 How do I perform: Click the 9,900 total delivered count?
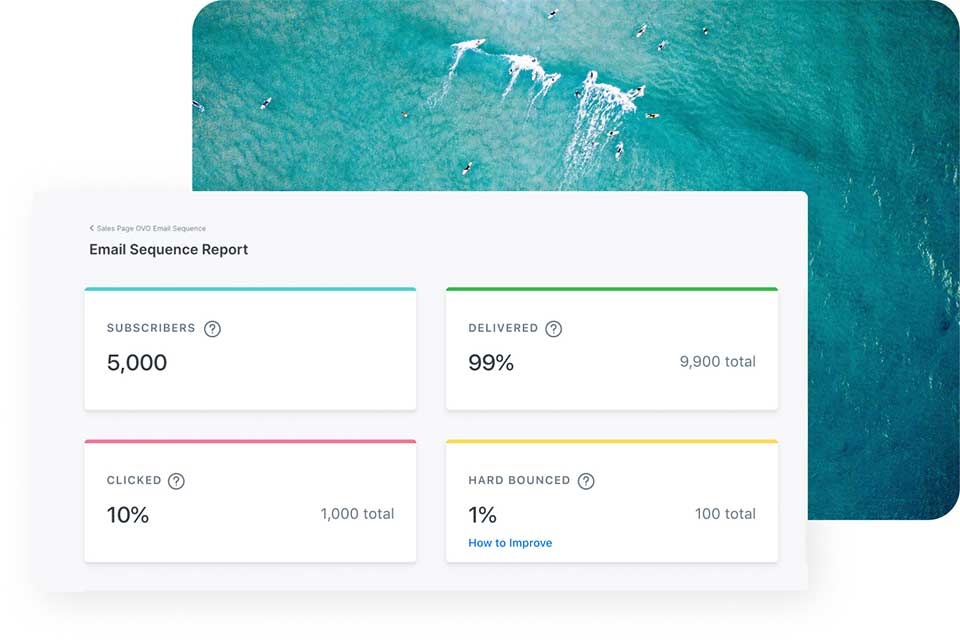point(717,362)
